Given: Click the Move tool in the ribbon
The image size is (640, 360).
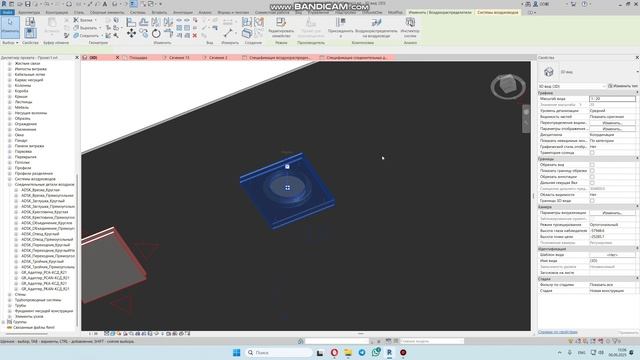Looking at the screenshot, I should pos(131,33).
